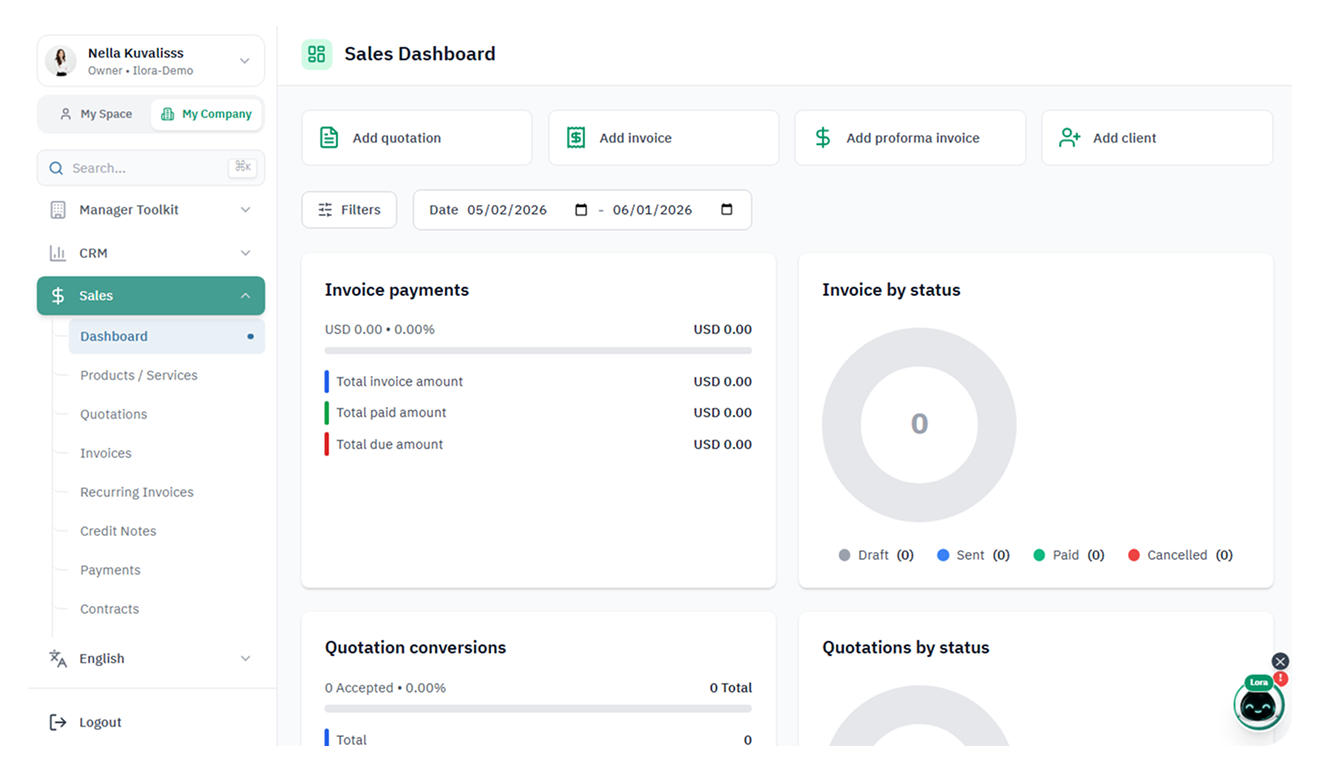Click the Sales Dashboard grid icon
The width and height of the screenshot is (1320, 771).
coord(317,54)
